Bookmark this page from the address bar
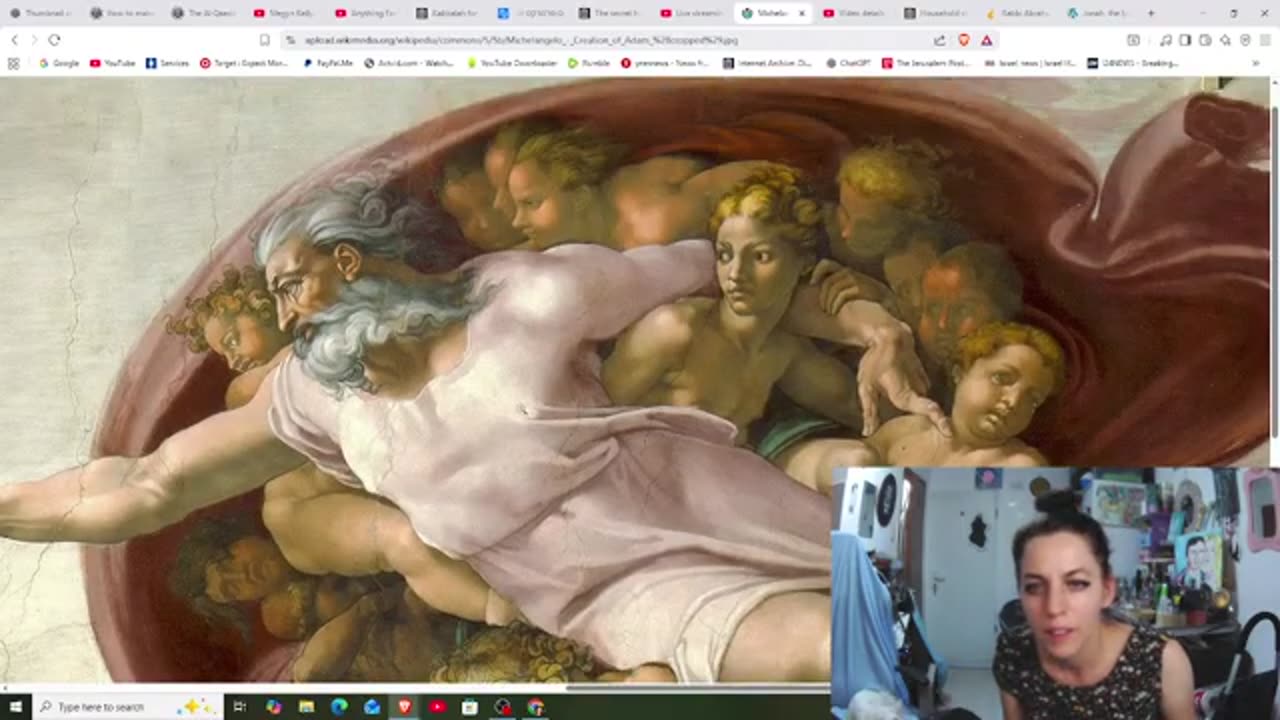Screen dimensions: 1280x720 pos(264,40)
